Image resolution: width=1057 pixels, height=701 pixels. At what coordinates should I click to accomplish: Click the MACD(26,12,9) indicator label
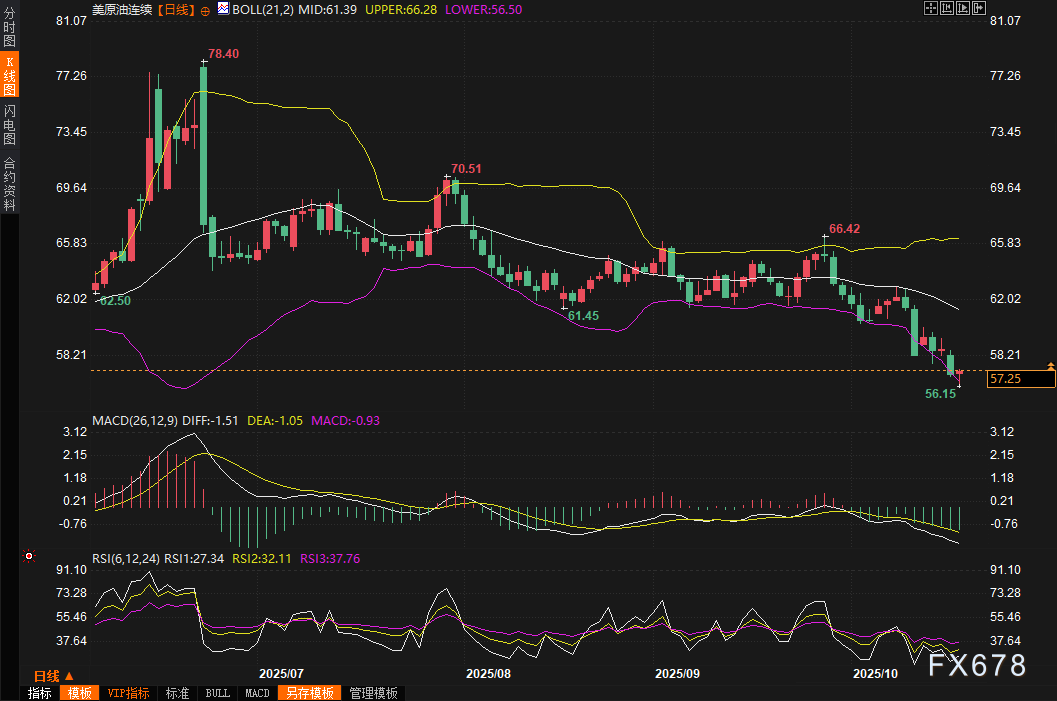click(x=135, y=421)
